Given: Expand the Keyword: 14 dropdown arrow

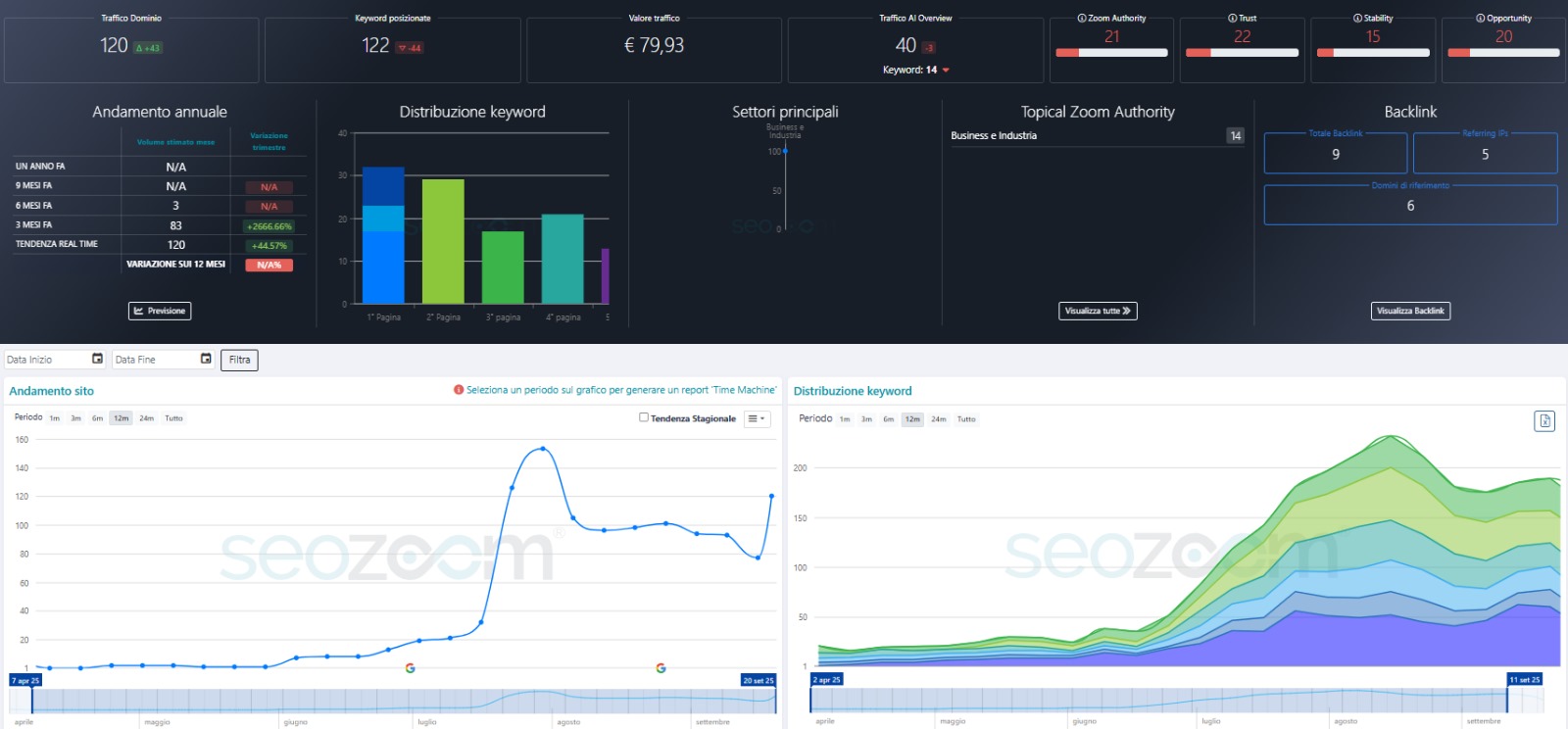Looking at the screenshot, I should pyautogui.click(x=946, y=71).
